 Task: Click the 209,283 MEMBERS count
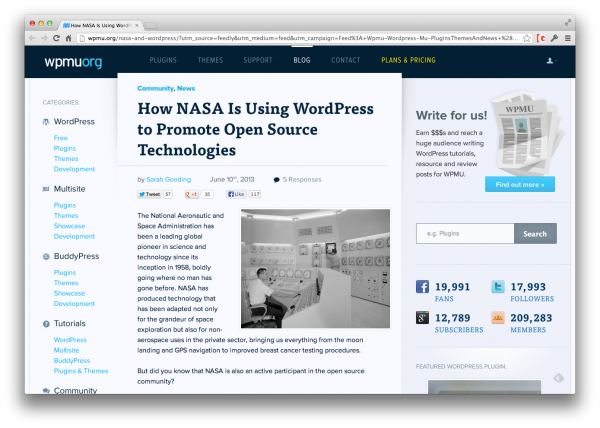point(531,324)
